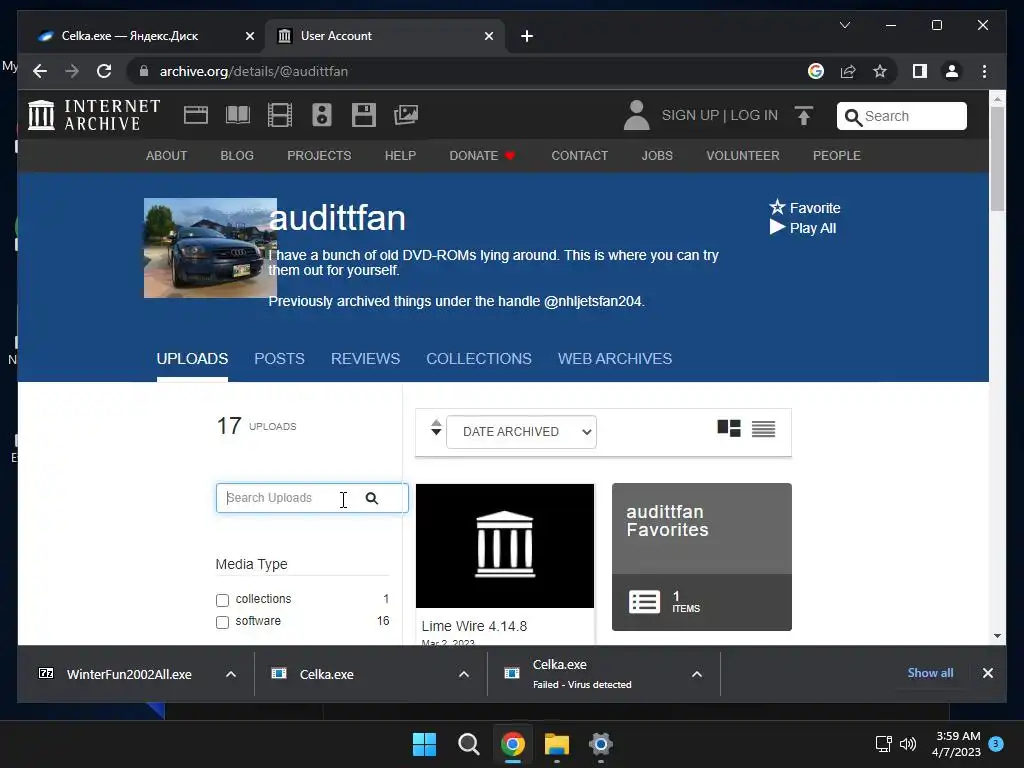Open File Explorer from taskbar
This screenshot has width=1024, height=768.
(556, 744)
